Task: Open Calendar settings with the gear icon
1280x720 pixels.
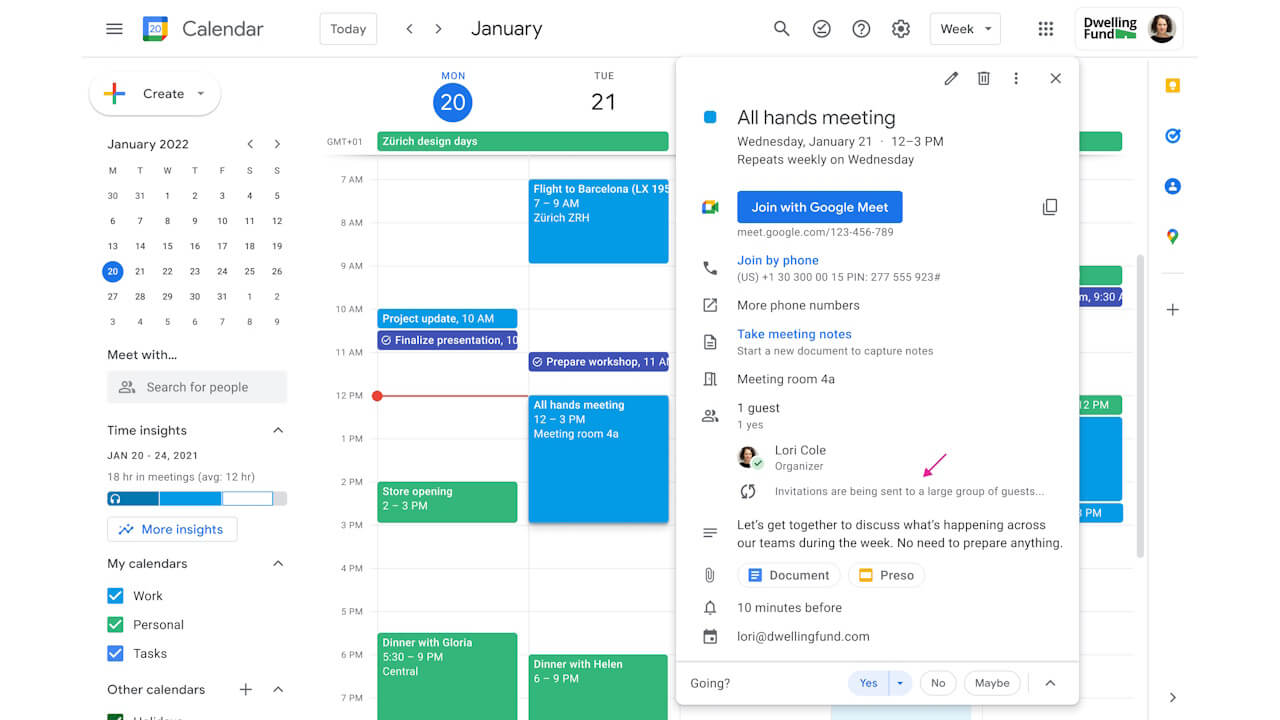Action: (x=900, y=28)
